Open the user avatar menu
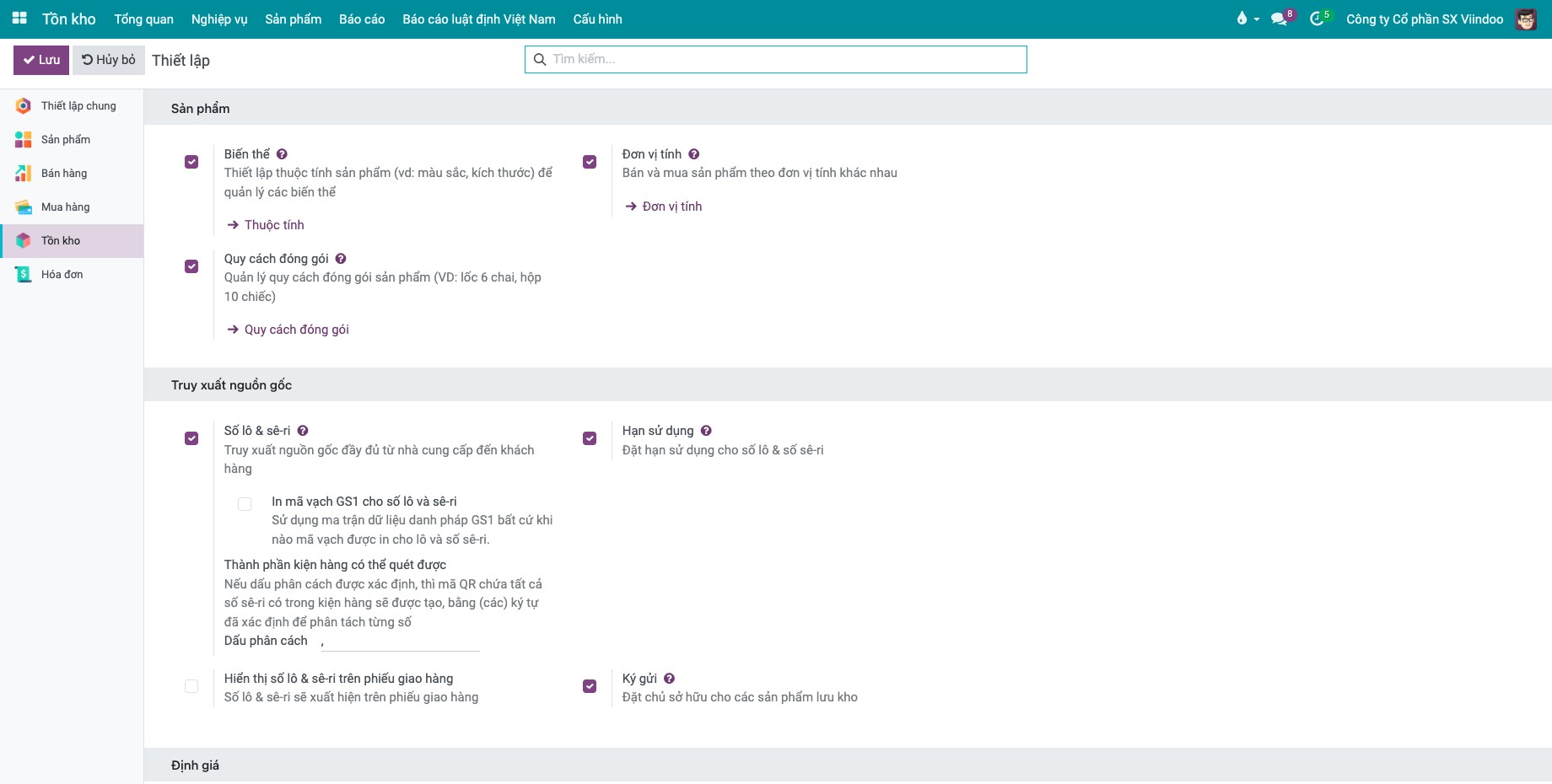The width and height of the screenshot is (1552, 784). 1525,19
